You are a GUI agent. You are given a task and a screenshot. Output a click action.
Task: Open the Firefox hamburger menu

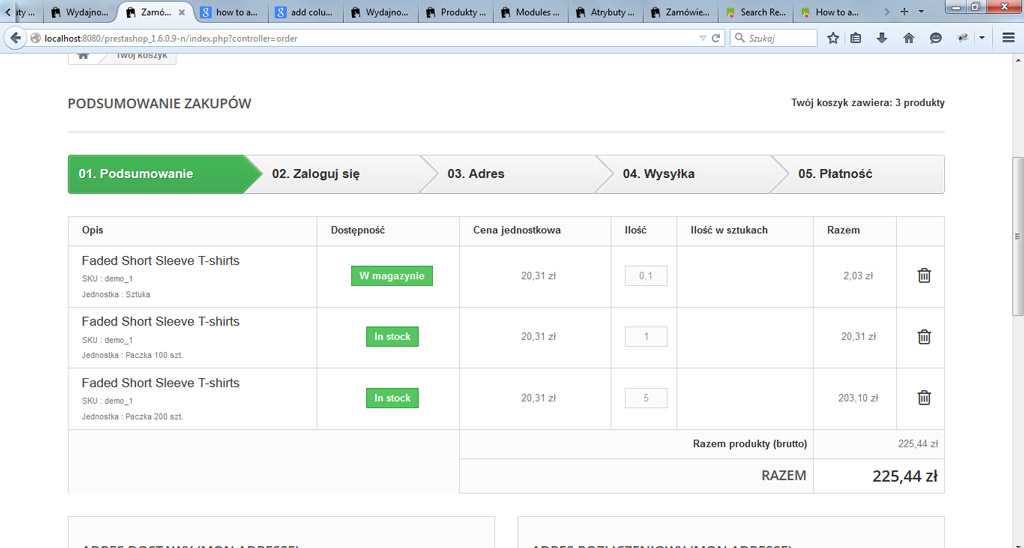[x=1008, y=39]
